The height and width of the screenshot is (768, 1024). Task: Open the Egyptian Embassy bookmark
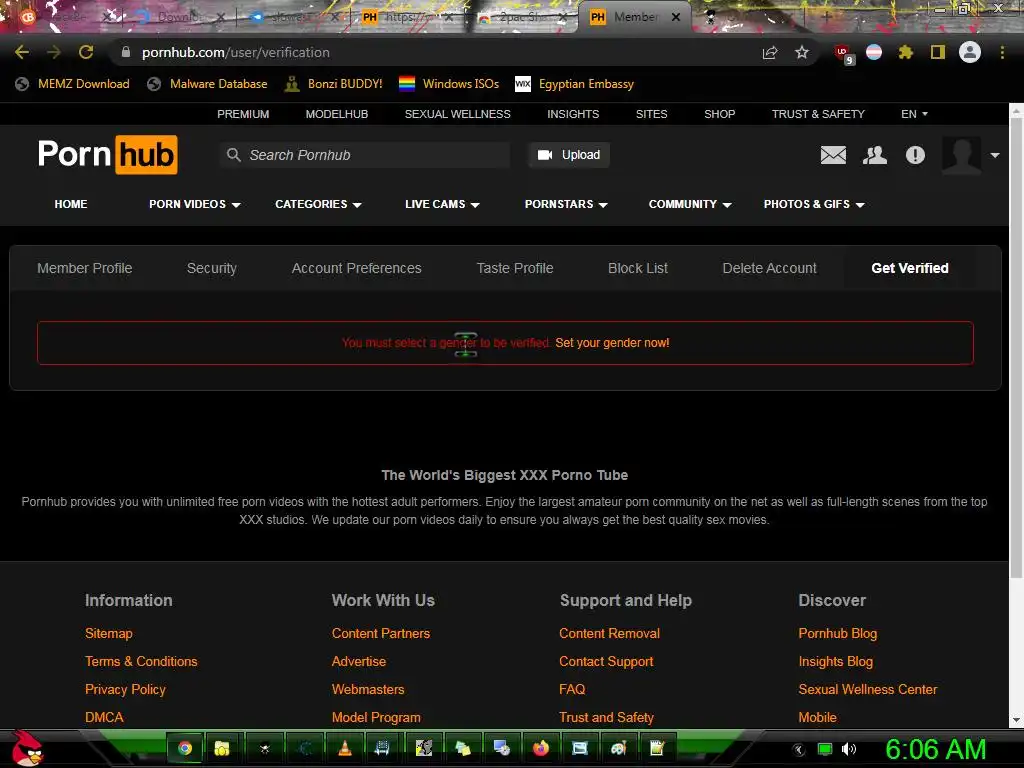[575, 84]
